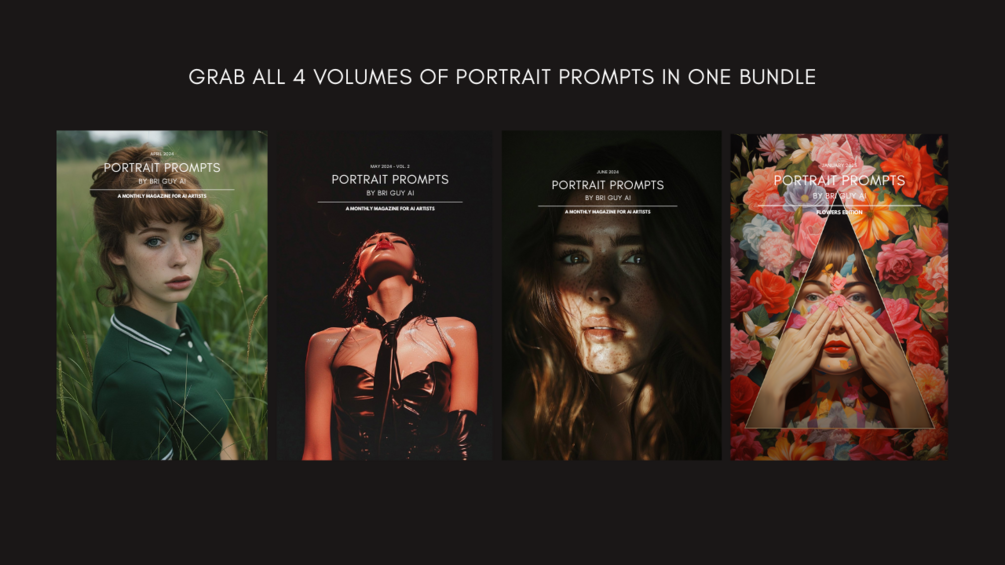Click the 'June 2024' date label
1005x565 pixels.
coord(608,172)
